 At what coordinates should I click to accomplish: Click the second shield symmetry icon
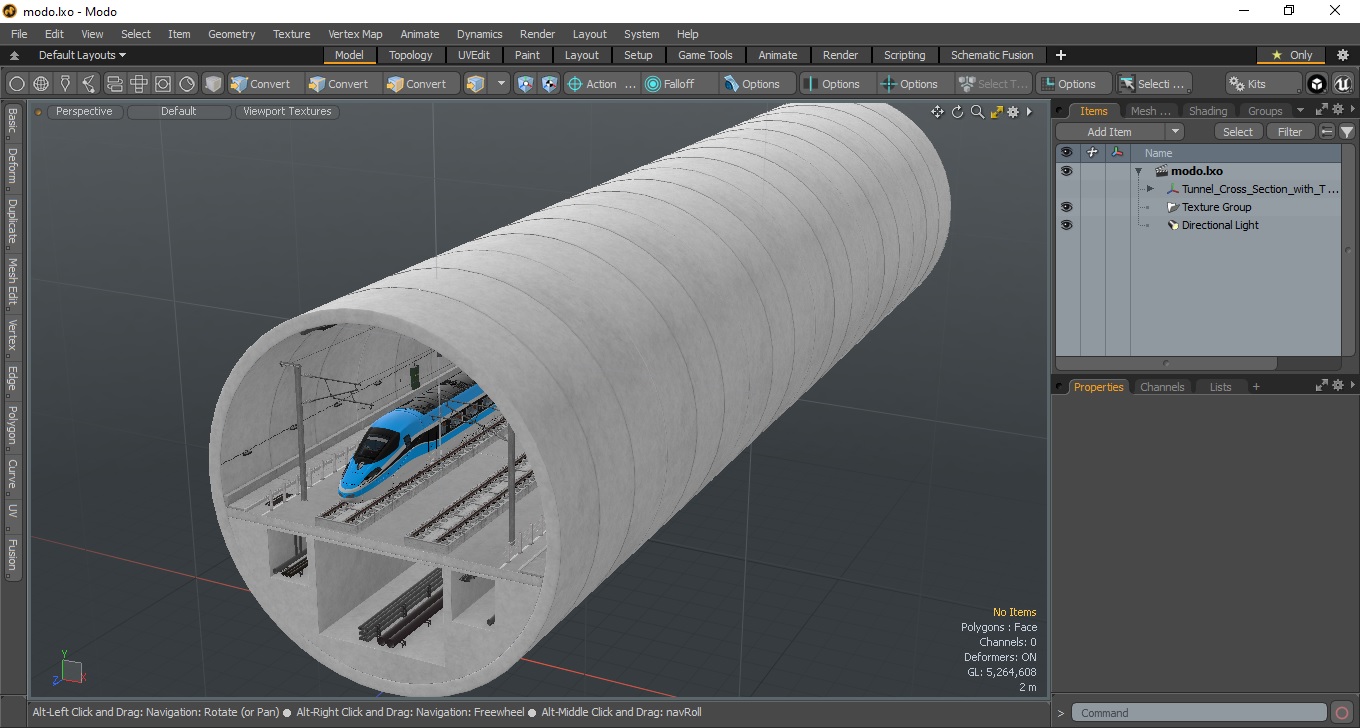pos(549,84)
